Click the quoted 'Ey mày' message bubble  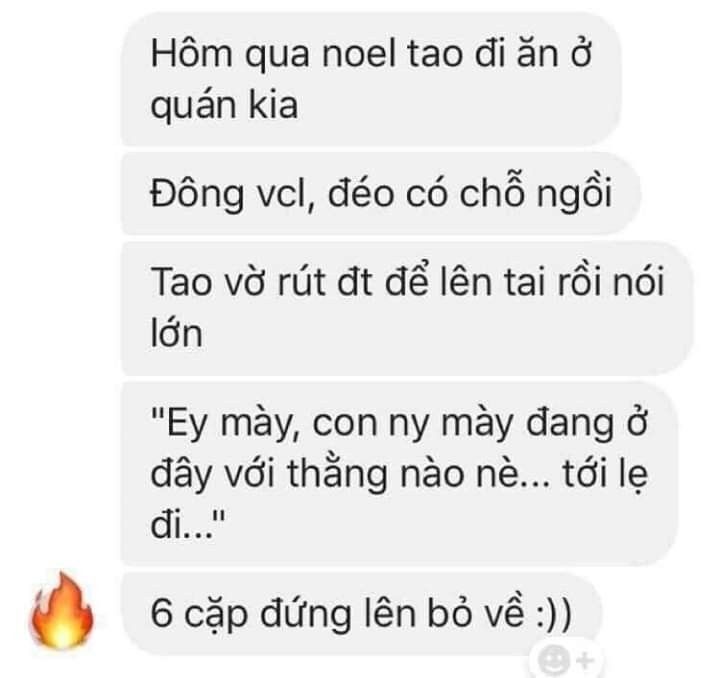point(399,473)
